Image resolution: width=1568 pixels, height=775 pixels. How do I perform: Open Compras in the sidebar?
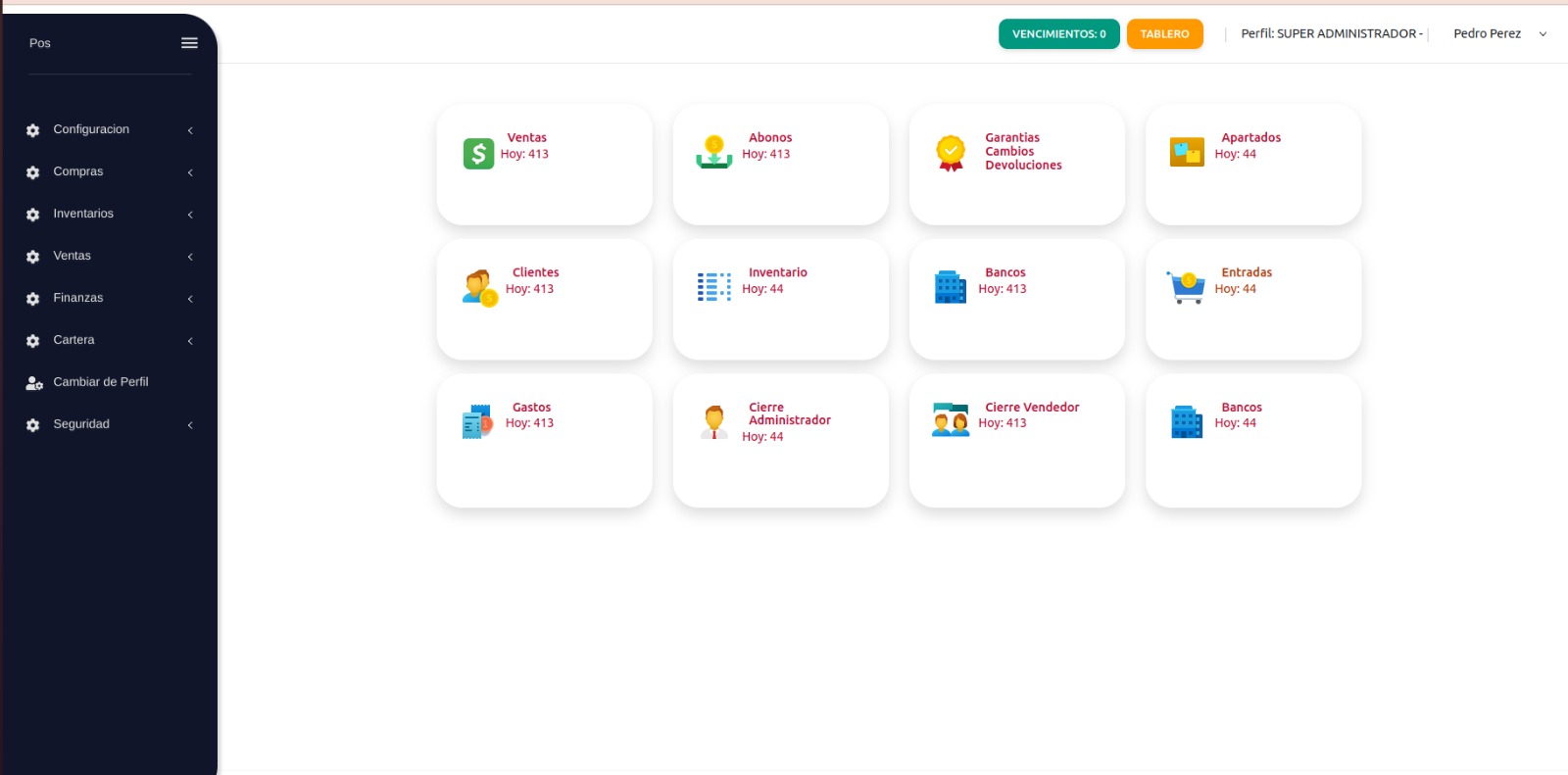[78, 171]
